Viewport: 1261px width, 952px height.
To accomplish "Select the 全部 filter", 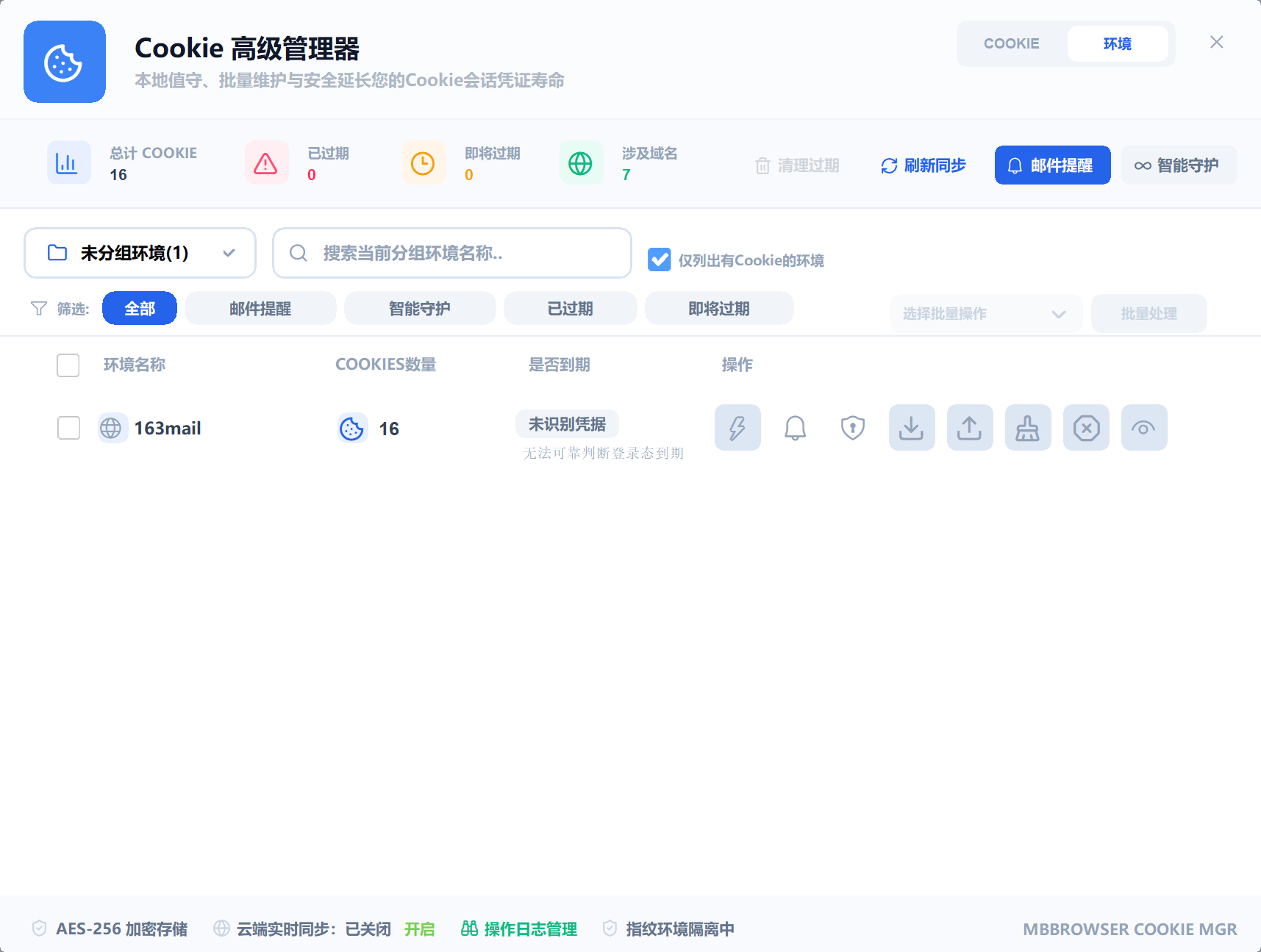I will point(140,308).
